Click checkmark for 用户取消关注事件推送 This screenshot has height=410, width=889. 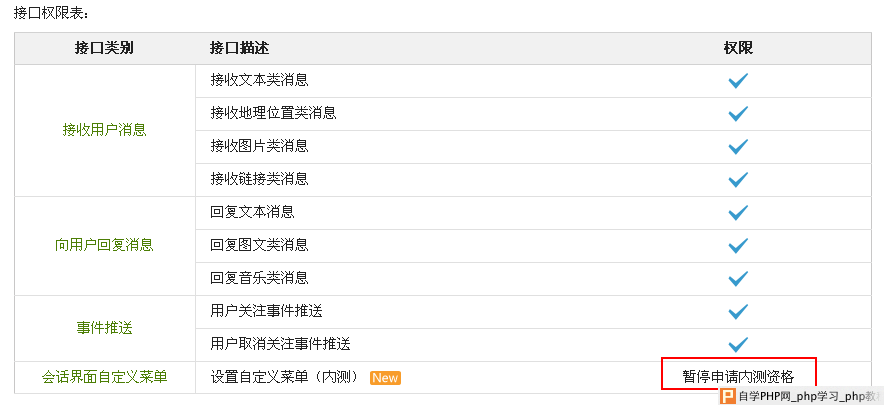click(738, 345)
